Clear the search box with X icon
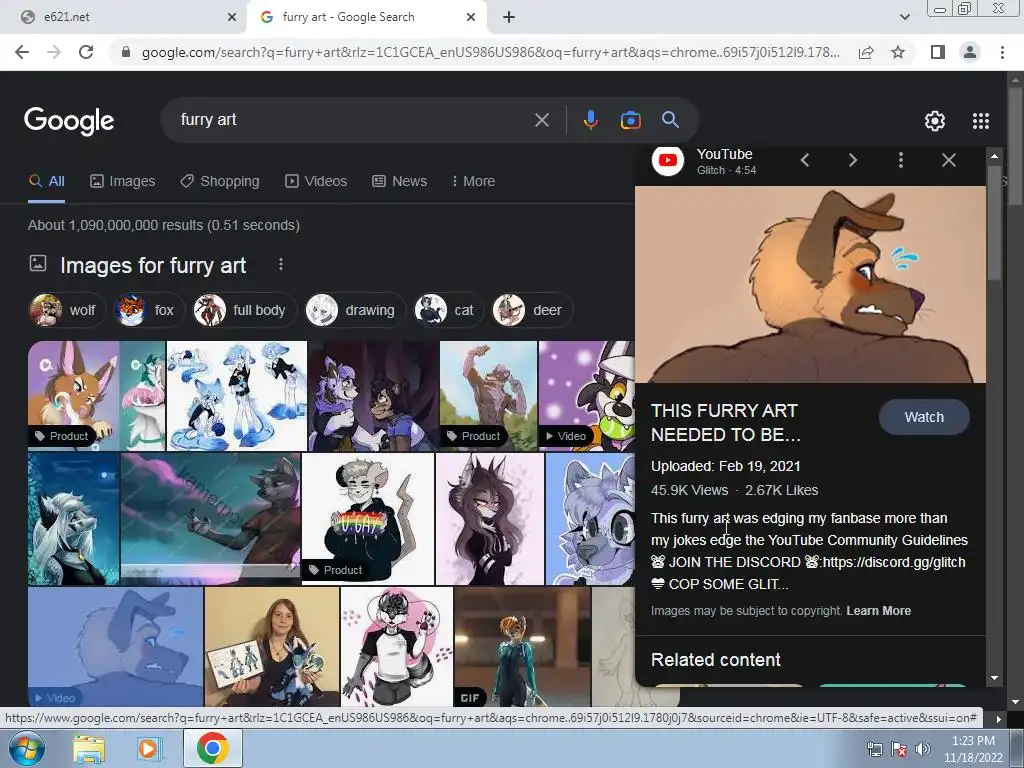Screen dimensions: 1024x768 tap(541, 120)
